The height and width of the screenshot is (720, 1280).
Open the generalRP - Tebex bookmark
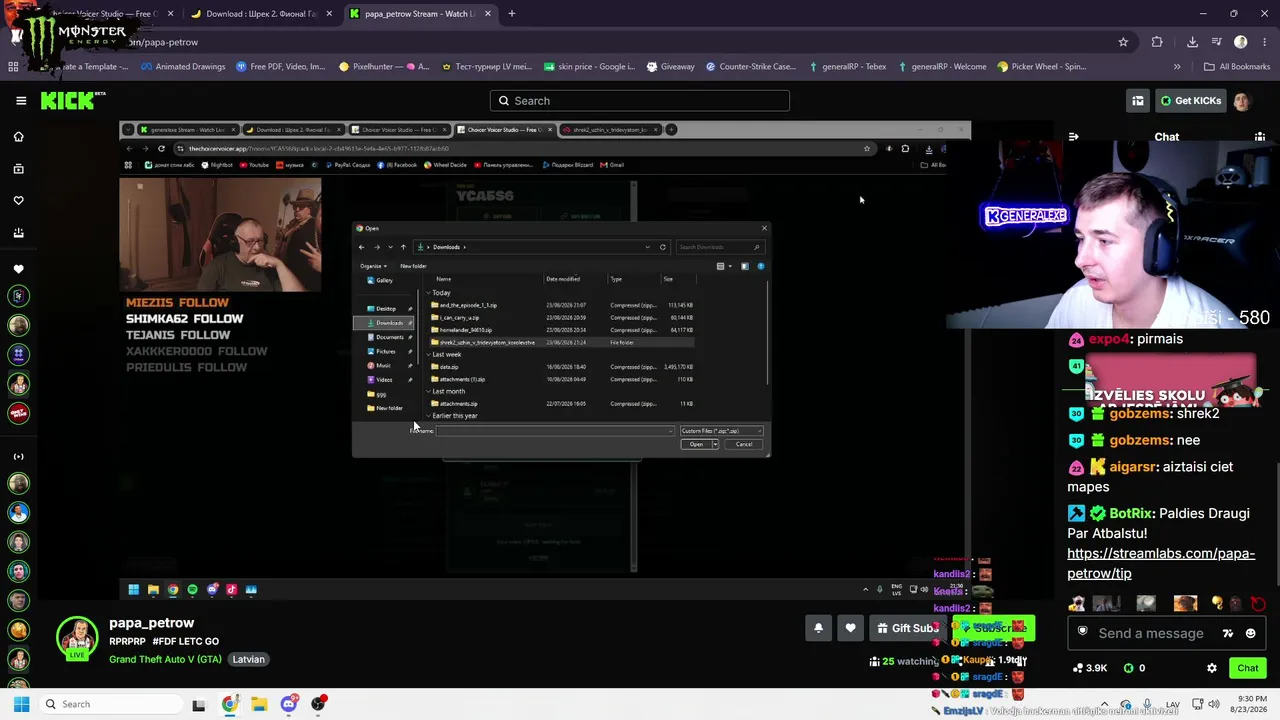click(x=848, y=67)
